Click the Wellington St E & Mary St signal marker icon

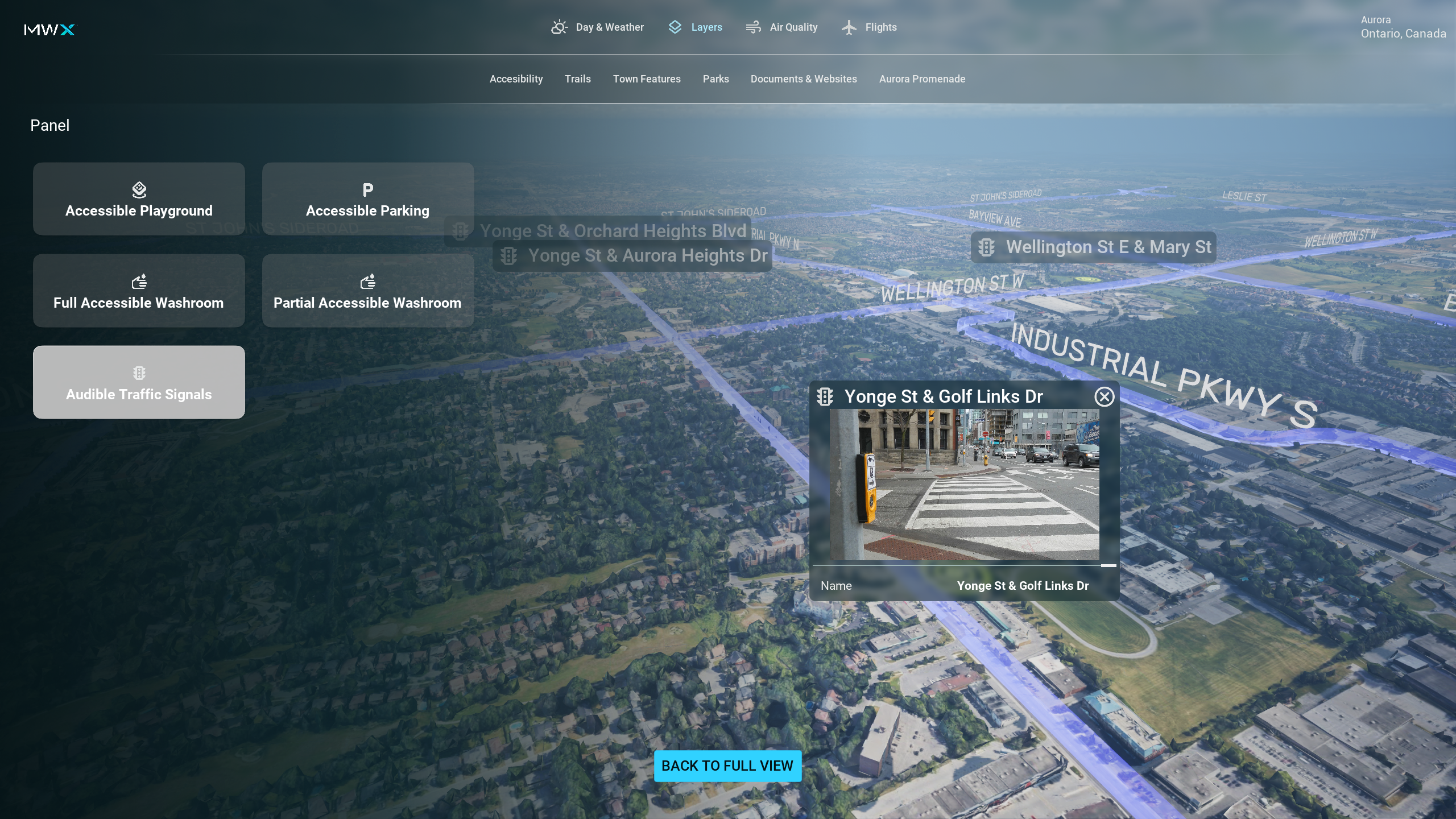pyautogui.click(x=986, y=247)
